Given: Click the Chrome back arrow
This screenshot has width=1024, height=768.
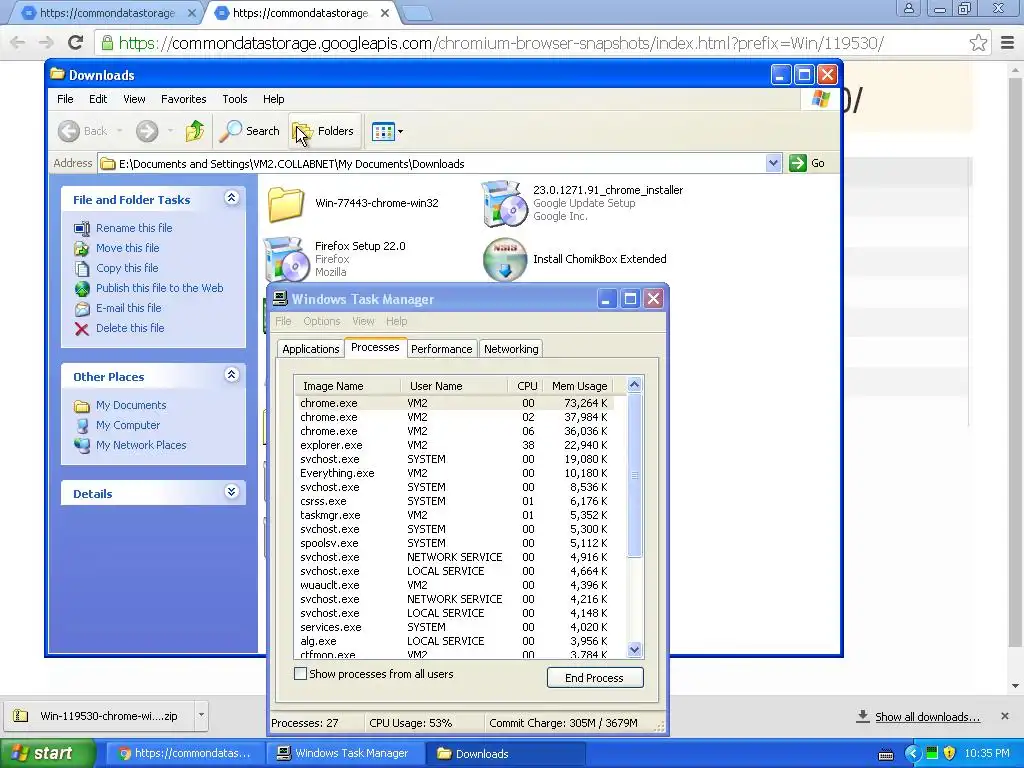Looking at the screenshot, I should tap(18, 43).
